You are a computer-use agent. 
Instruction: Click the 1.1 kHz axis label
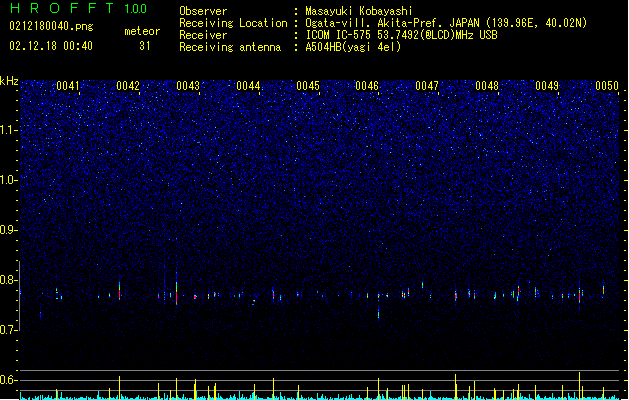pyautogui.click(x=9, y=130)
